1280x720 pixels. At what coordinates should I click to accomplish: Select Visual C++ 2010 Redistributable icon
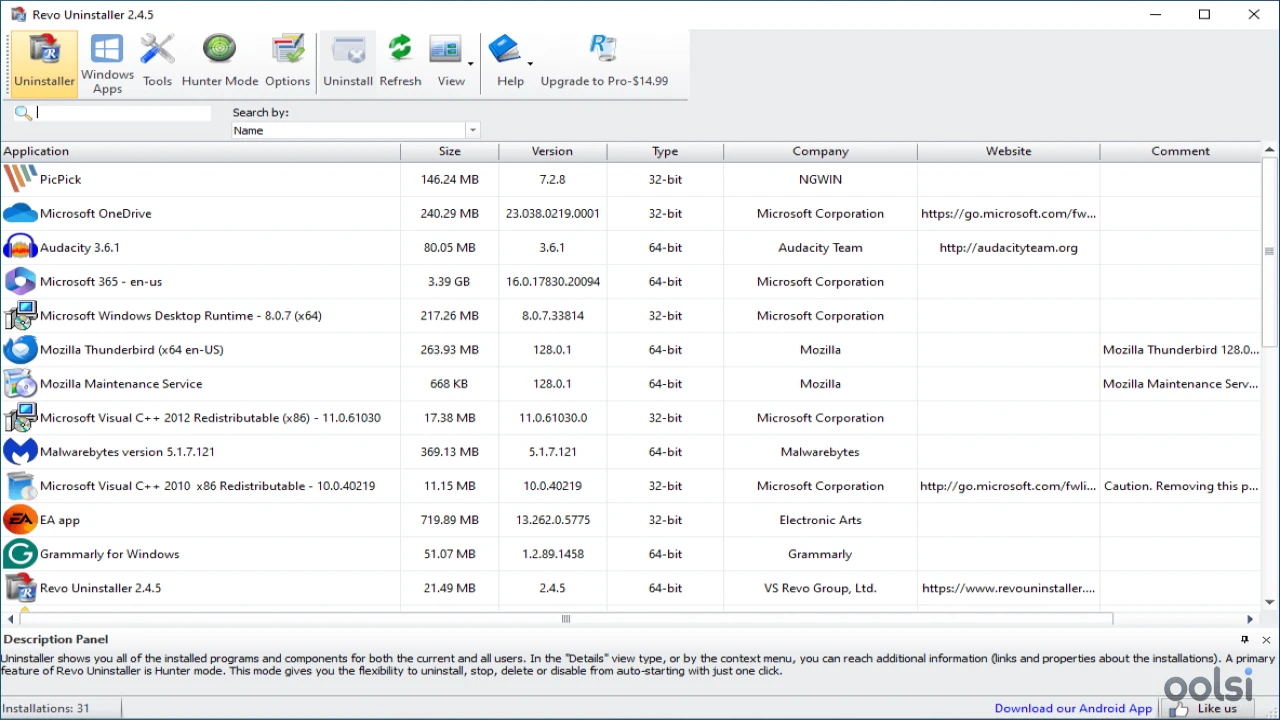[20, 485]
